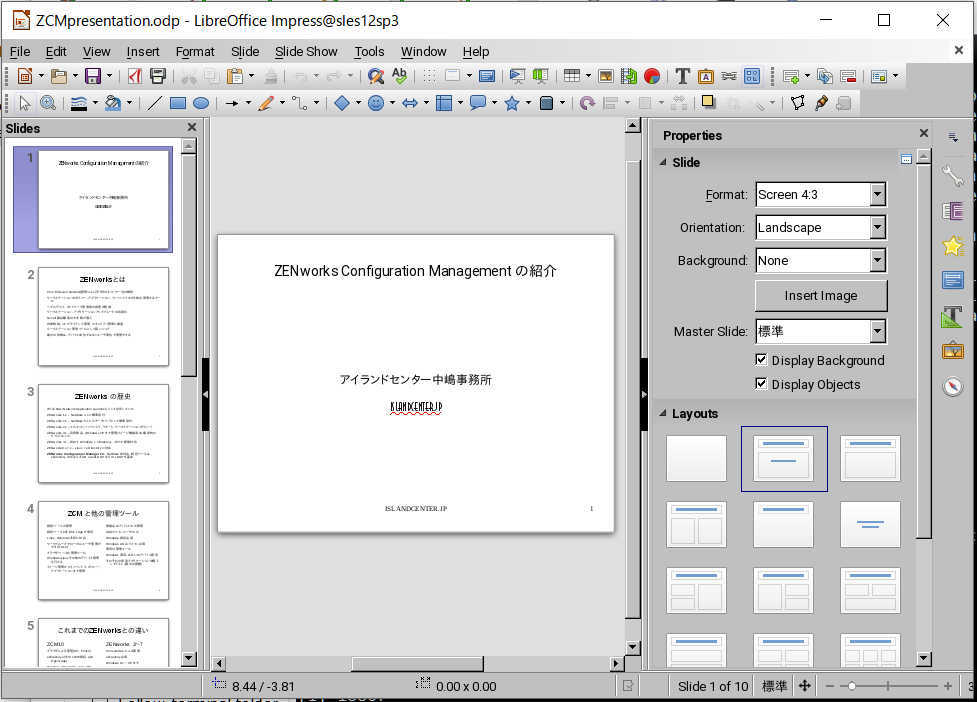Insert a table with grid icon
The height and width of the screenshot is (702, 977).
571,76
